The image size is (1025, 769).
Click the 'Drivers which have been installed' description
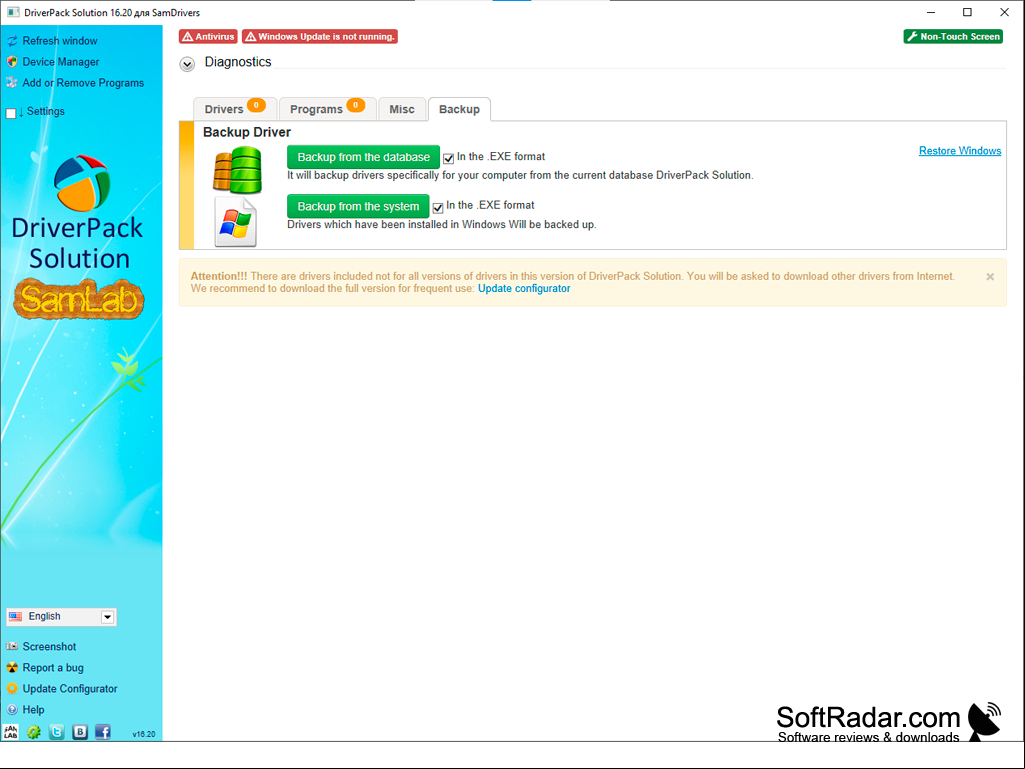pyautogui.click(x=441, y=224)
